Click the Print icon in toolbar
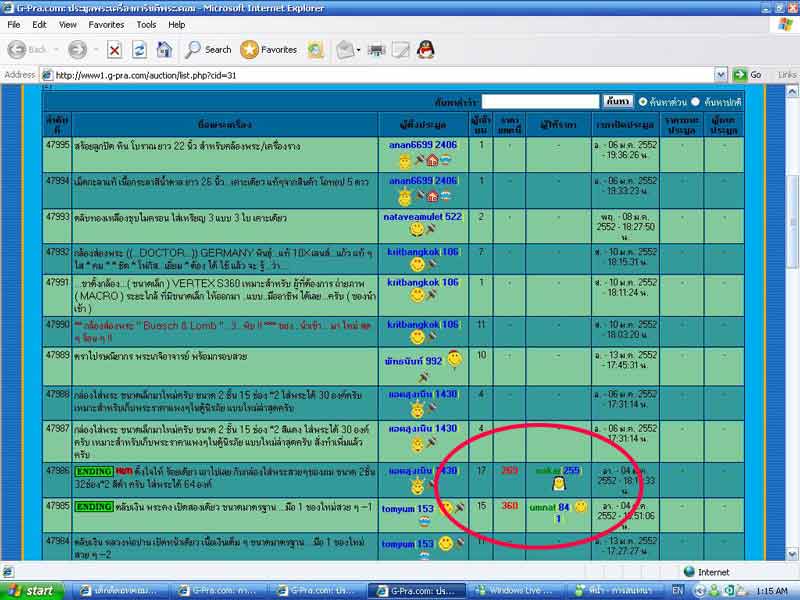Image resolution: width=800 pixels, height=600 pixels. coord(377,49)
